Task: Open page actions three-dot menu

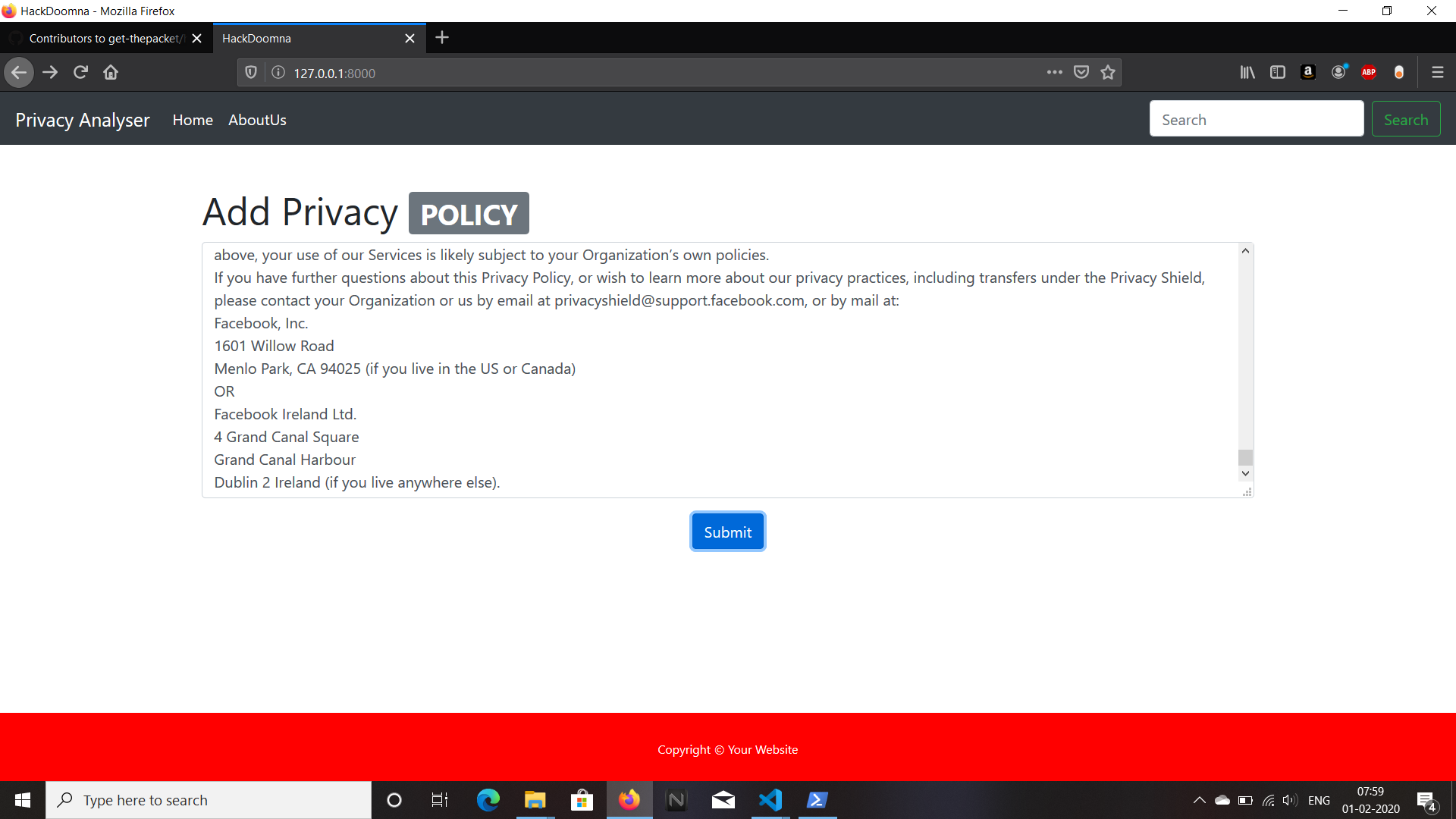Action: click(1054, 73)
